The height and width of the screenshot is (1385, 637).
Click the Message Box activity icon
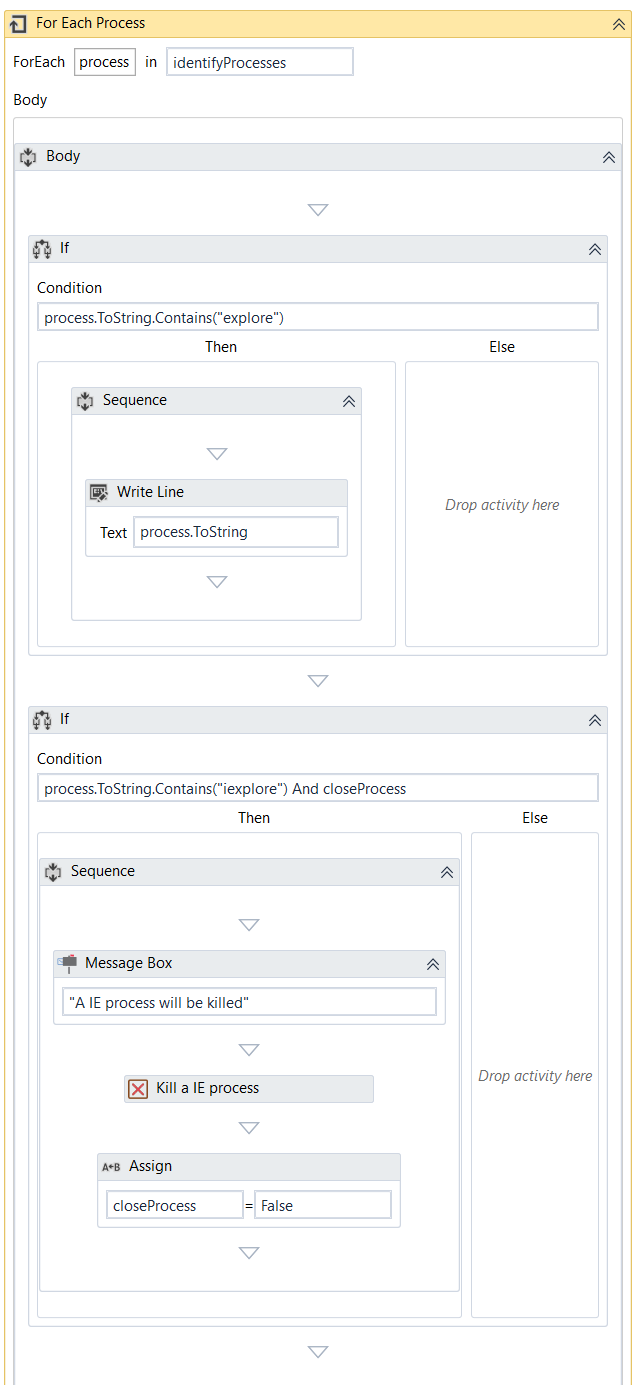tap(67, 963)
